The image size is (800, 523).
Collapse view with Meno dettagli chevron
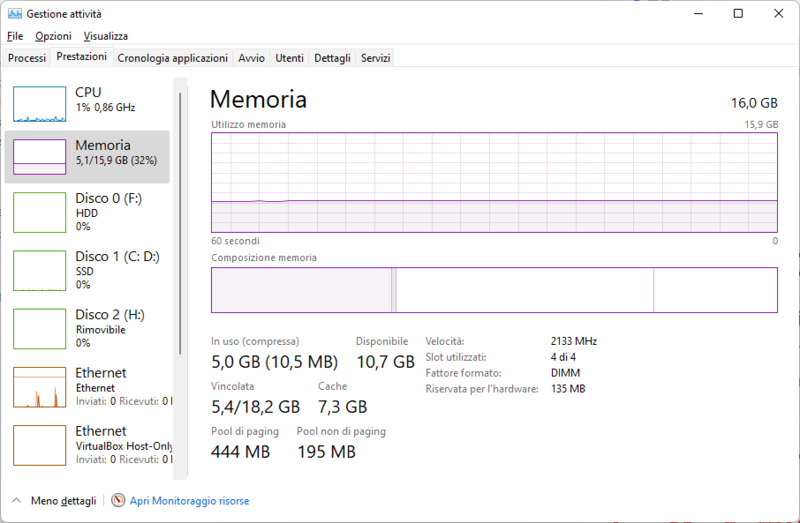[16, 500]
